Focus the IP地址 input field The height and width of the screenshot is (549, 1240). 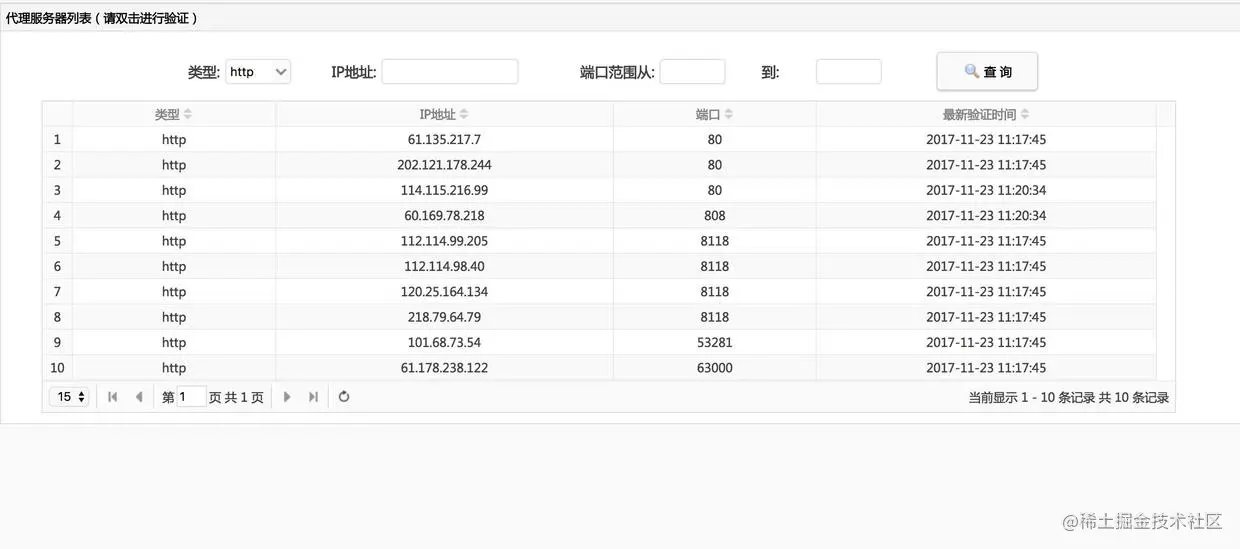pyautogui.click(x=450, y=72)
